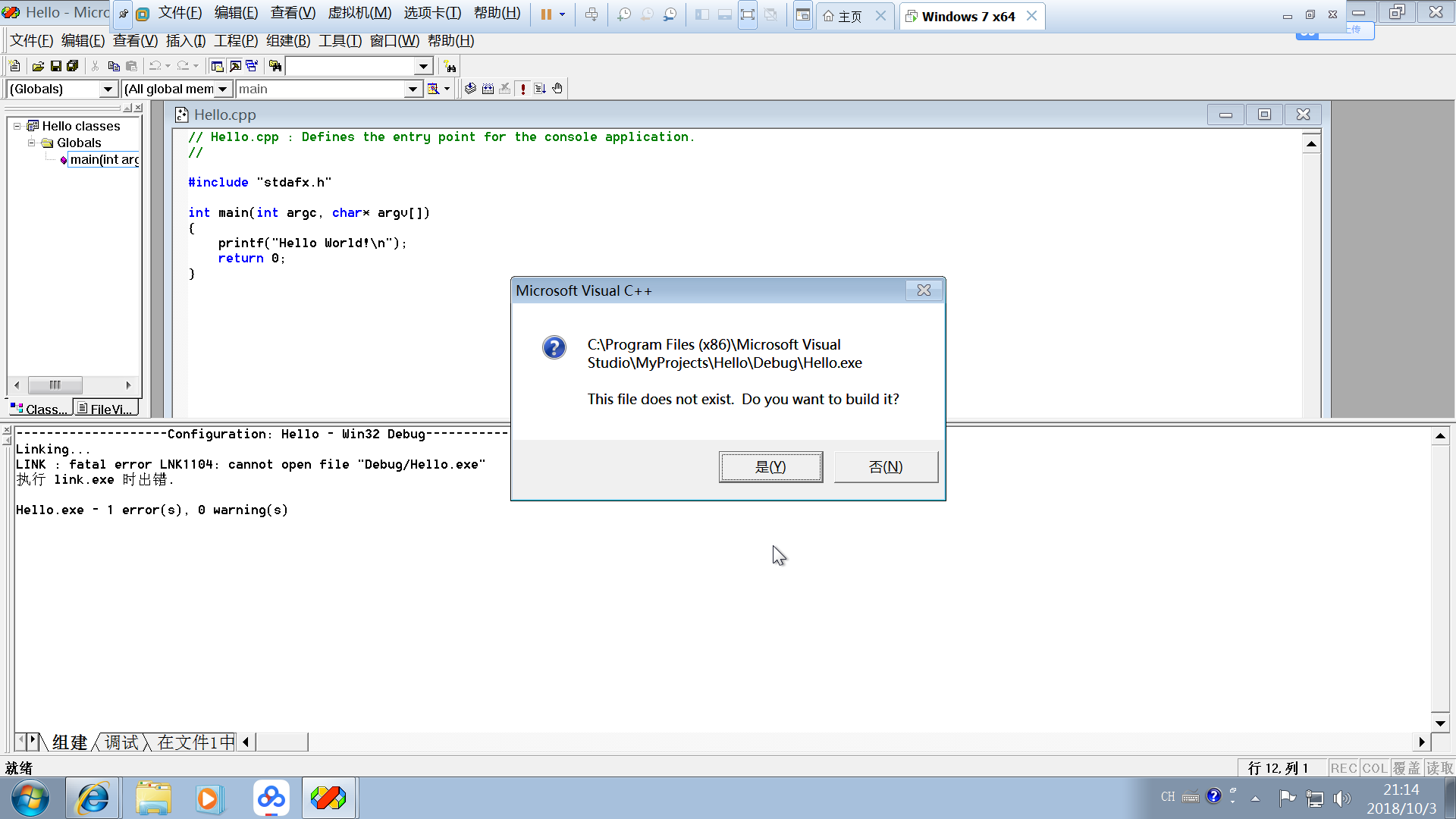Open the Find text combo box dropdown
The width and height of the screenshot is (1456, 819).
click(x=424, y=67)
